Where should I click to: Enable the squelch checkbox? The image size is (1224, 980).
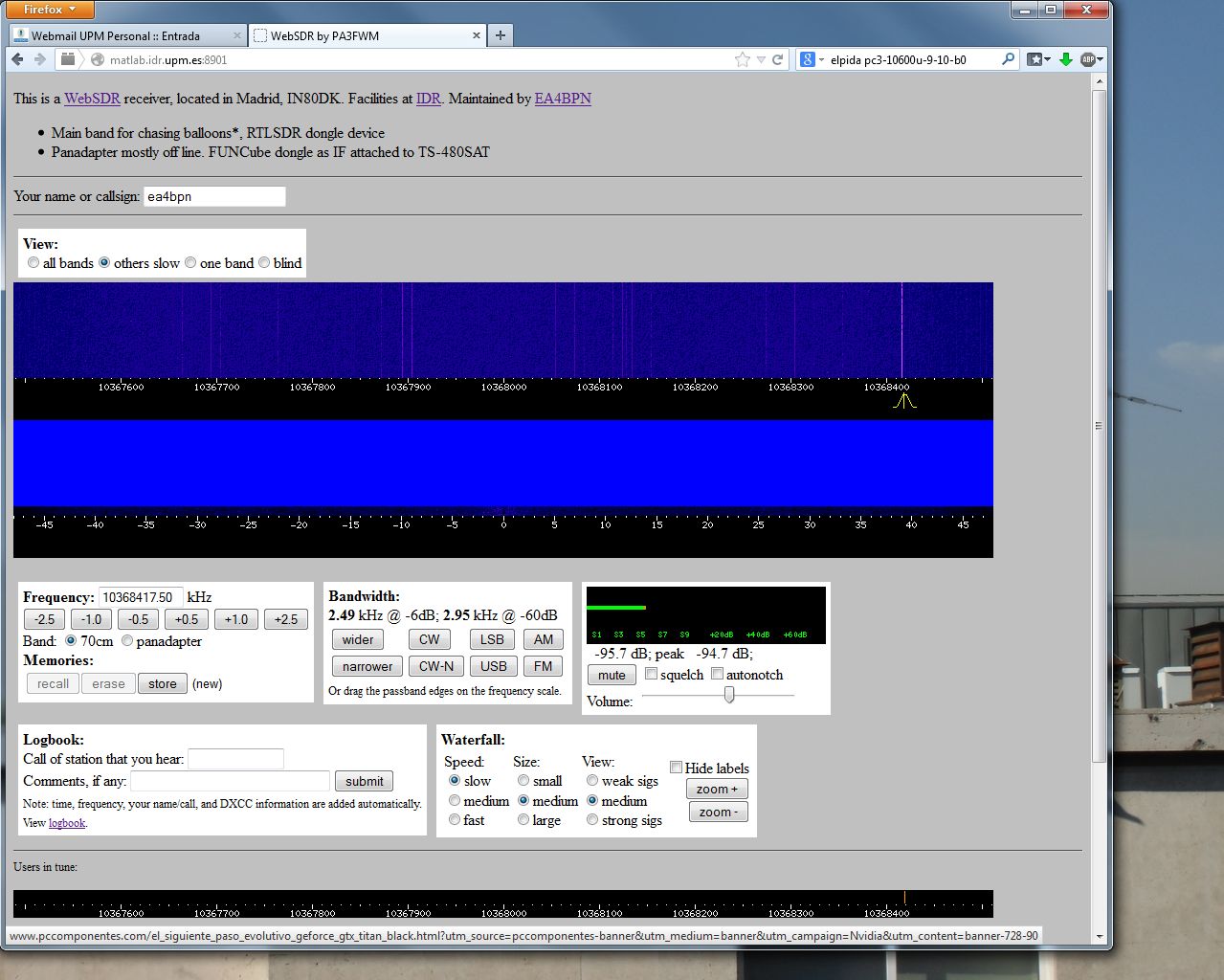click(652, 675)
